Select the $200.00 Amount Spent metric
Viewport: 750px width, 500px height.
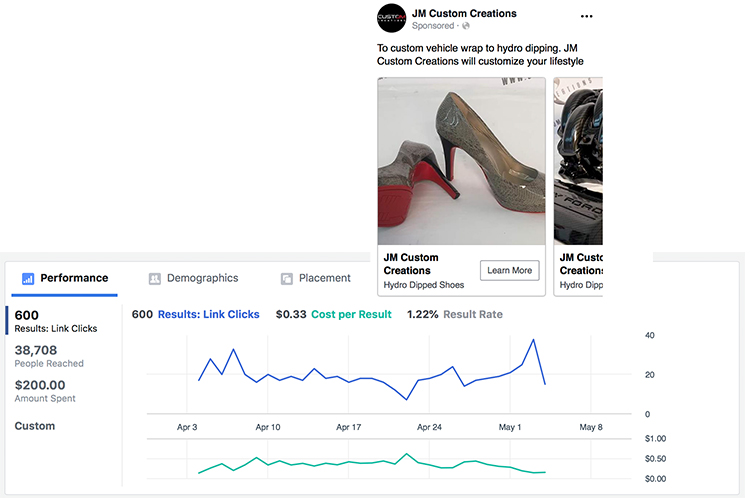(x=45, y=391)
